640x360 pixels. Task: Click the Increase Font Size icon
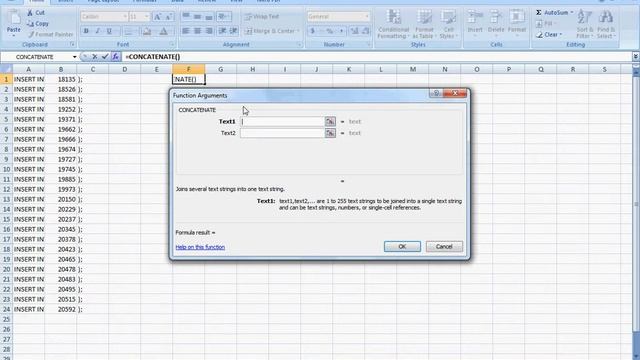(x=157, y=17)
